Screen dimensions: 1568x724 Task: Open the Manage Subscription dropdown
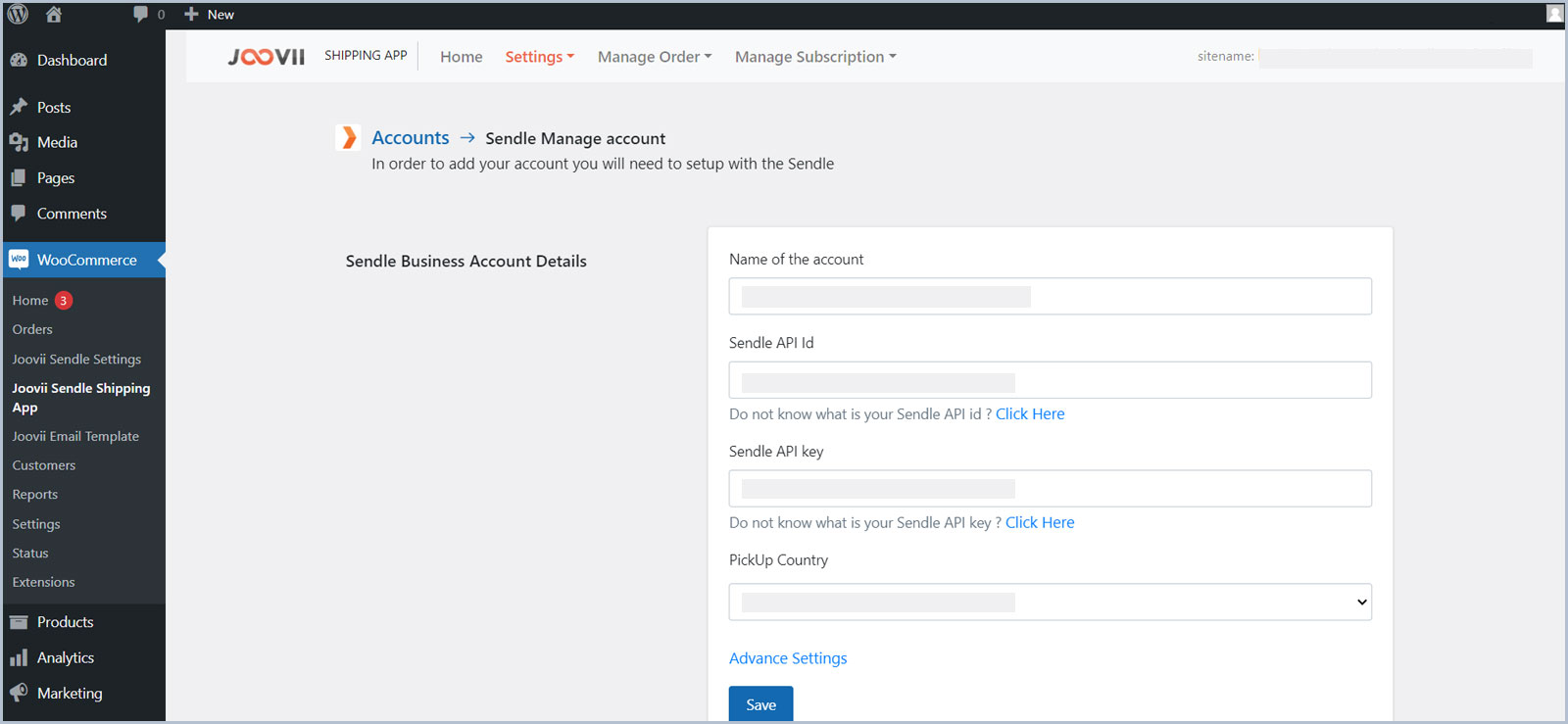point(814,57)
